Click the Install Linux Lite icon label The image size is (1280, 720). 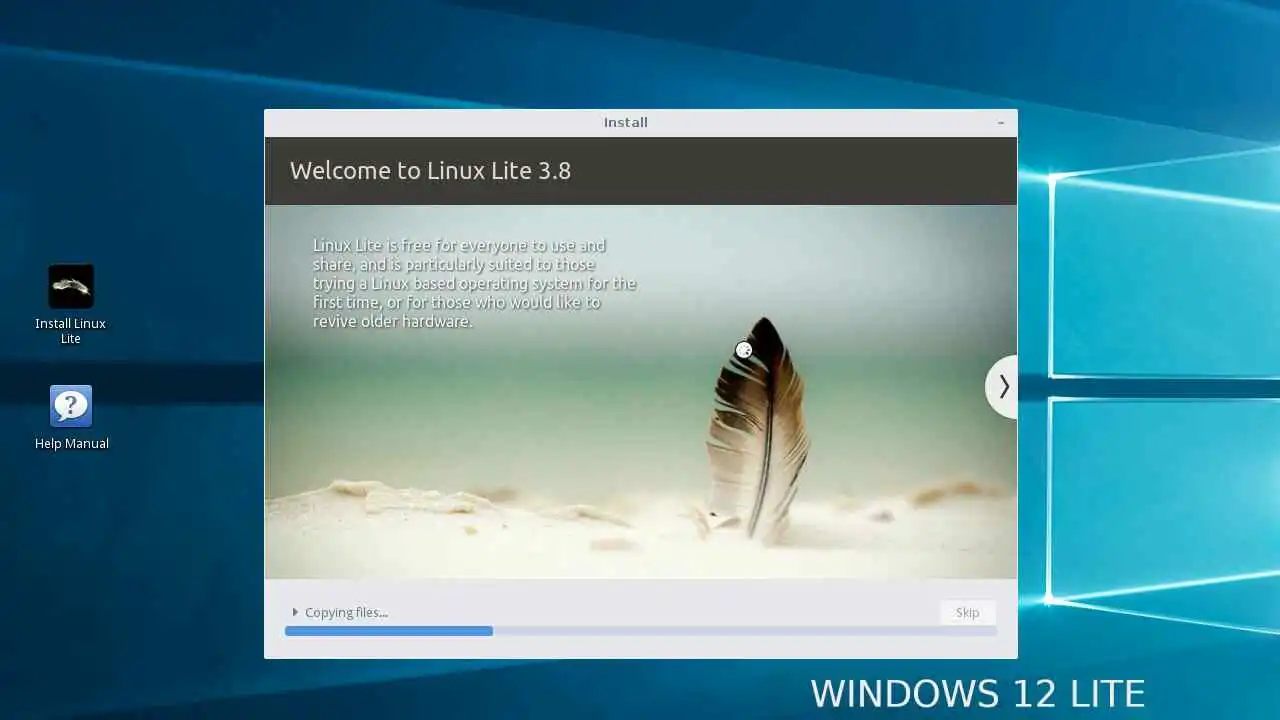coord(71,331)
